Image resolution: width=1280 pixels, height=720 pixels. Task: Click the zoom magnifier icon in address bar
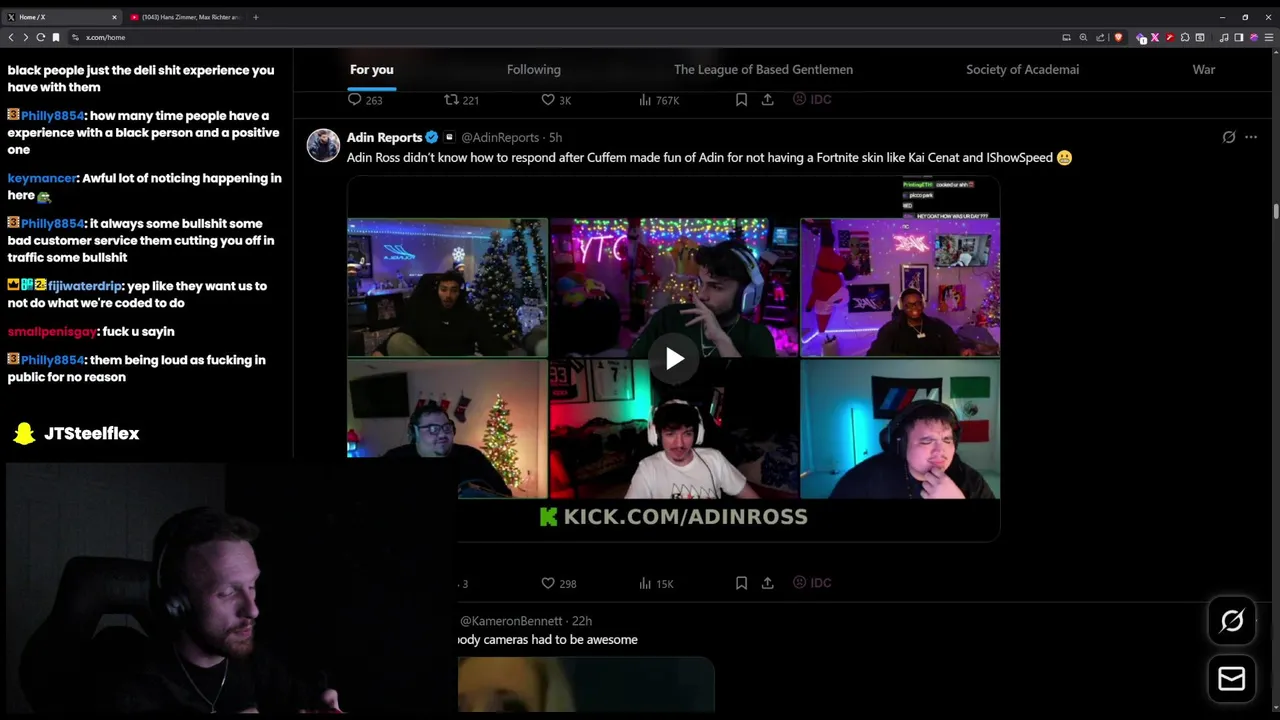pyautogui.click(x=1083, y=37)
